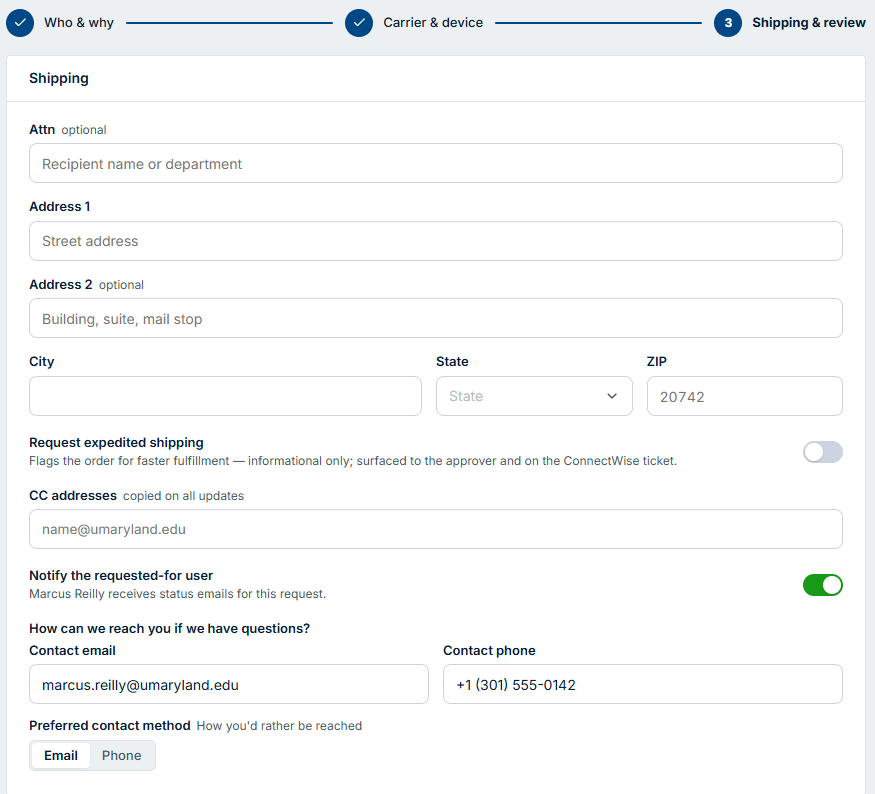The width and height of the screenshot is (875, 794).
Task: Click the CC addresses label
Action: pyautogui.click(x=73, y=495)
